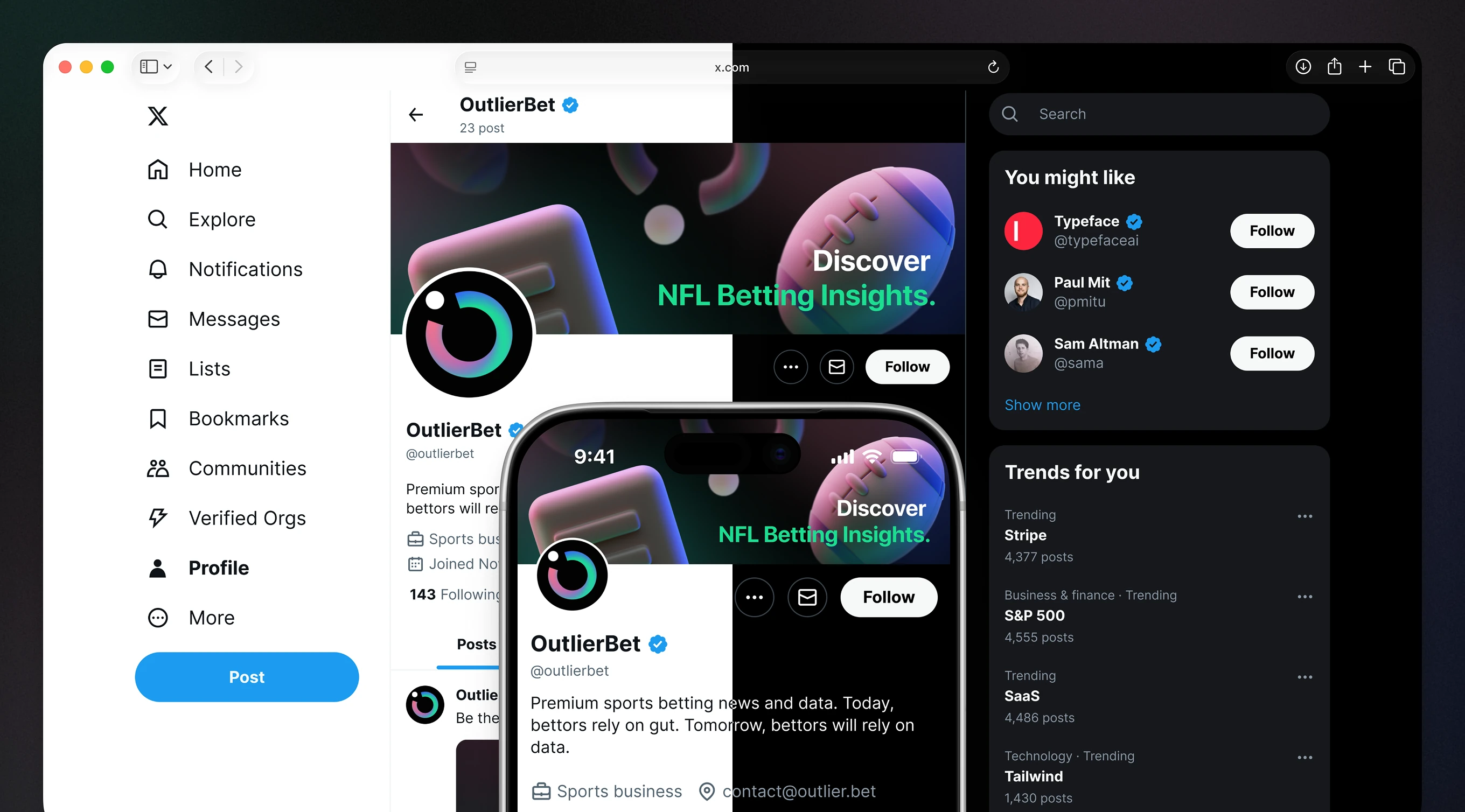Click Safari share icon

(x=1334, y=67)
